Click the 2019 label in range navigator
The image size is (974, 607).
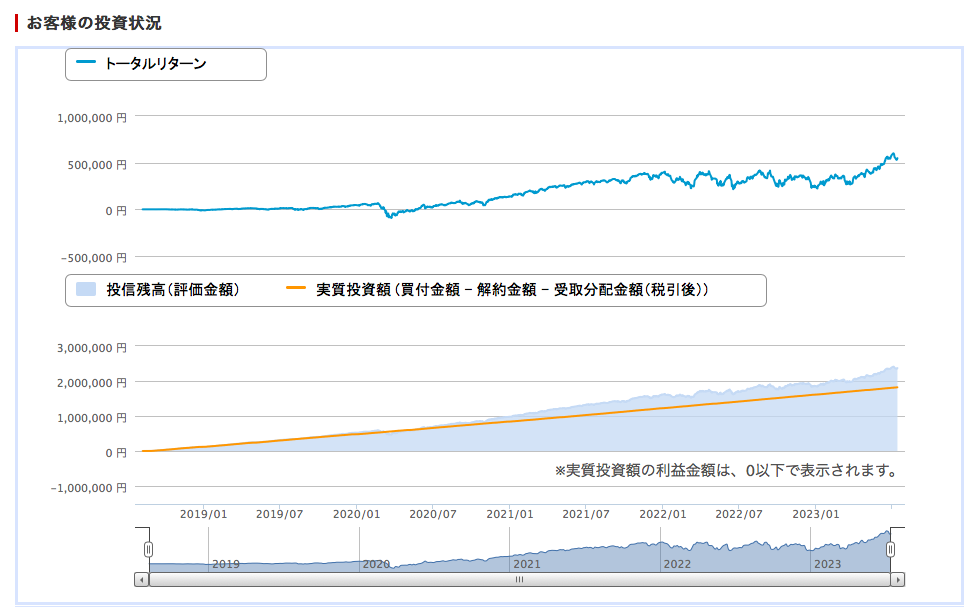225,564
